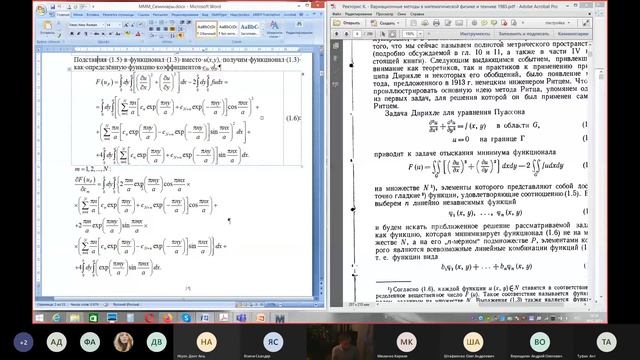Open the Word Office button menu
The width and height of the screenshot is (640, 360).
(42, 10)
